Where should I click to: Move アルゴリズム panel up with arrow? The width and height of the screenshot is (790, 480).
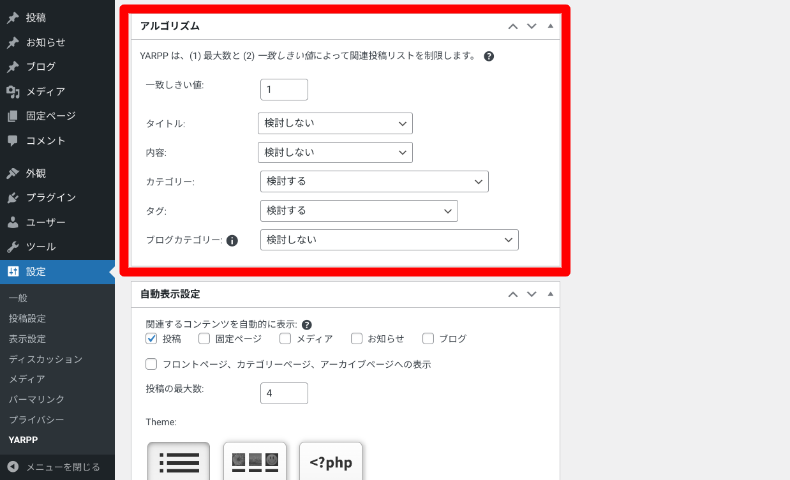tap(513, 26)
